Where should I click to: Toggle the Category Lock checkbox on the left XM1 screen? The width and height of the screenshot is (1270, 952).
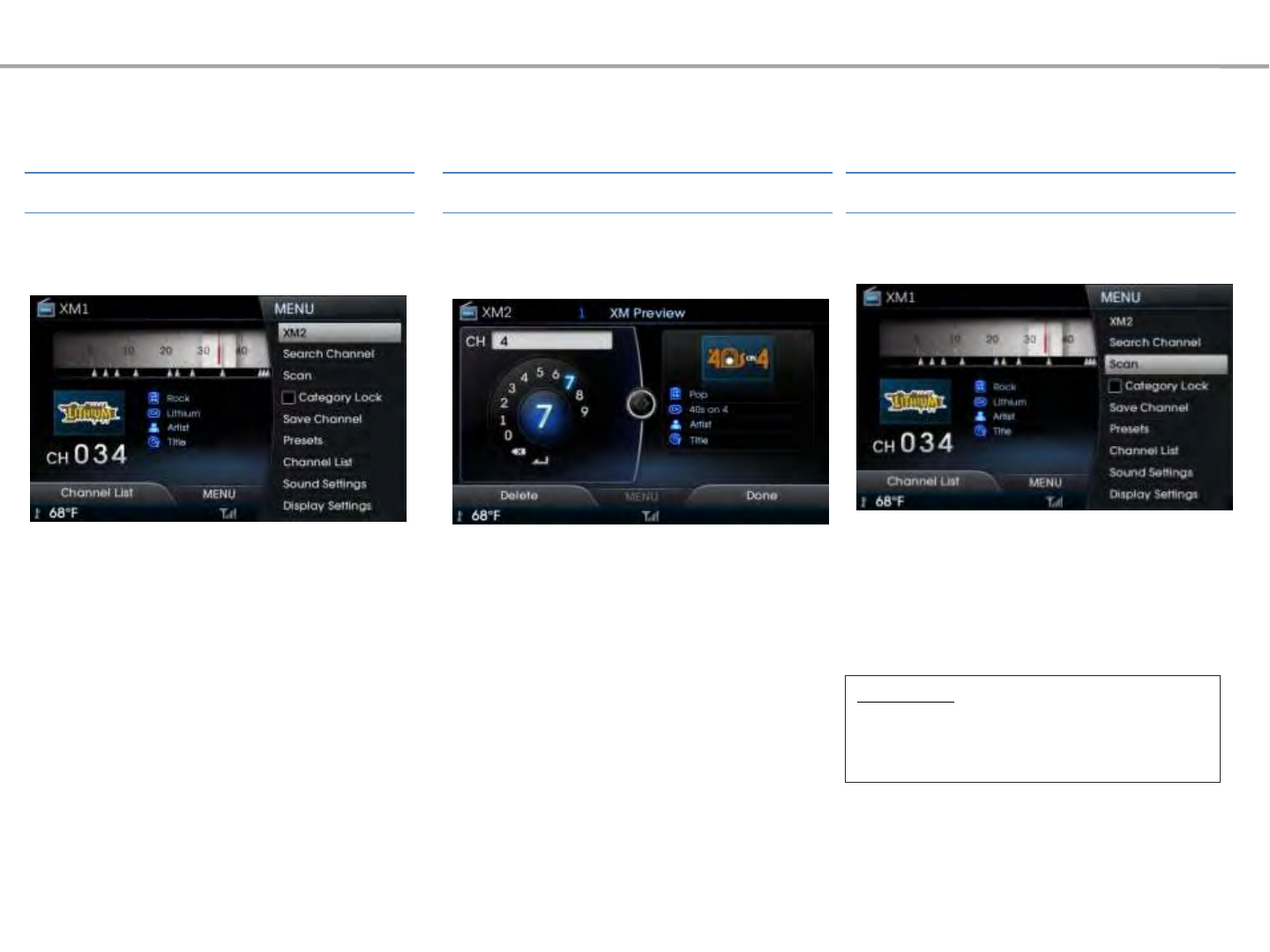pyautogui.click(x=288, y=398)
